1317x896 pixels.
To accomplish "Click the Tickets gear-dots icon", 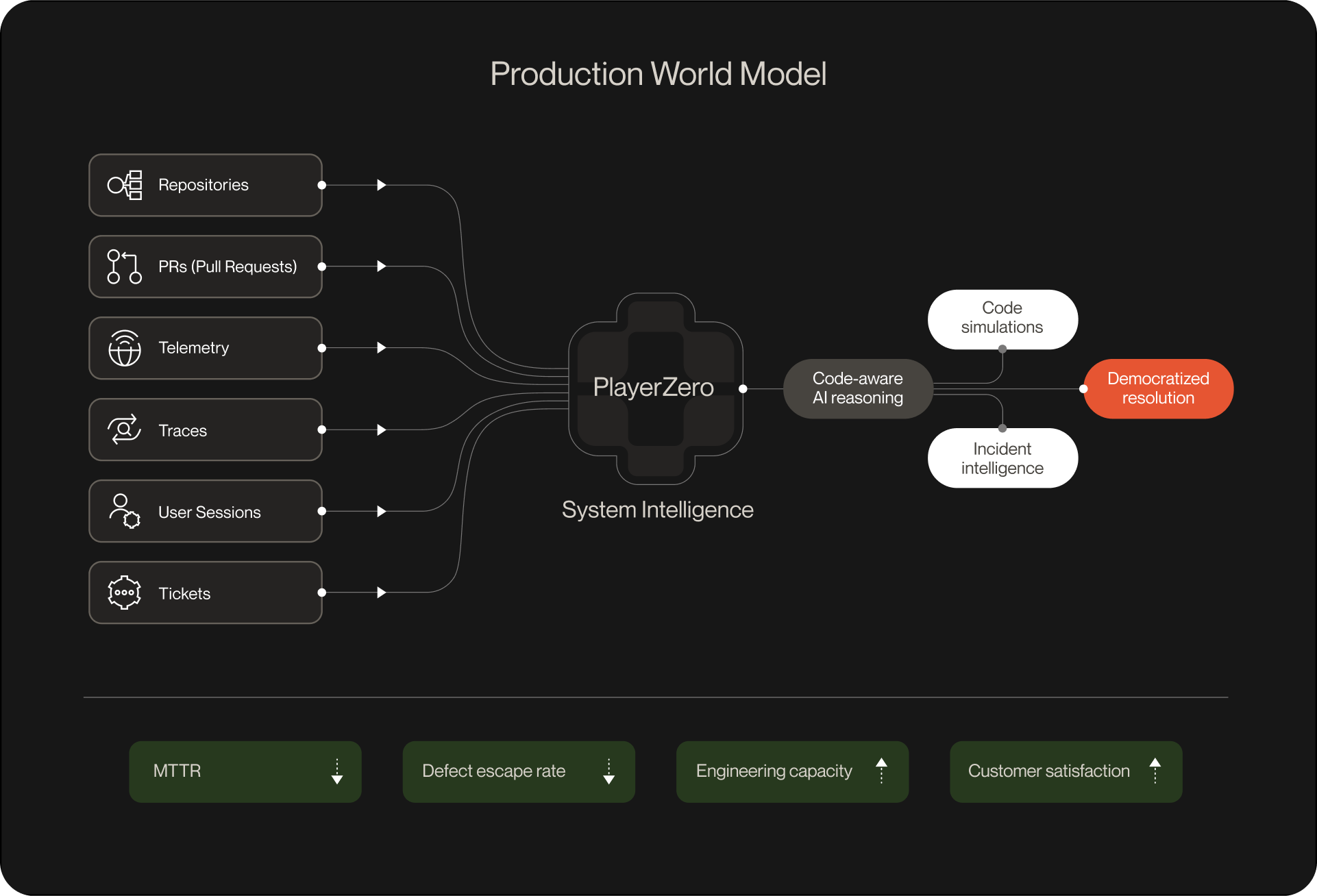I will pos(125,593).
